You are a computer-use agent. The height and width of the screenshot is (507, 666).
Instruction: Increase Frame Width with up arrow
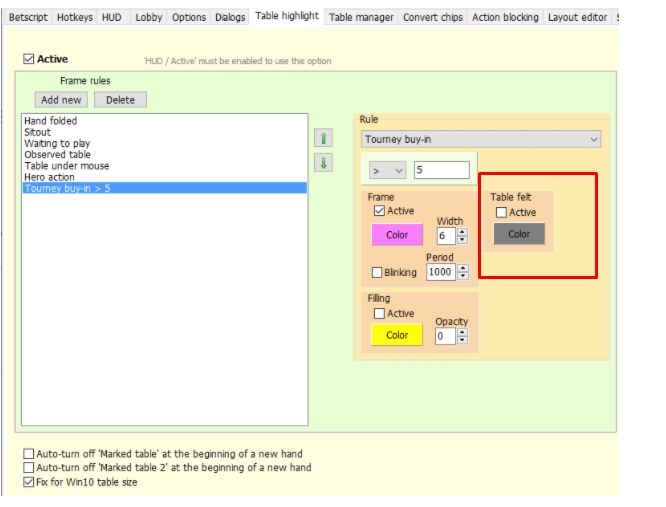pyautogui.click(x=462, y=232)
